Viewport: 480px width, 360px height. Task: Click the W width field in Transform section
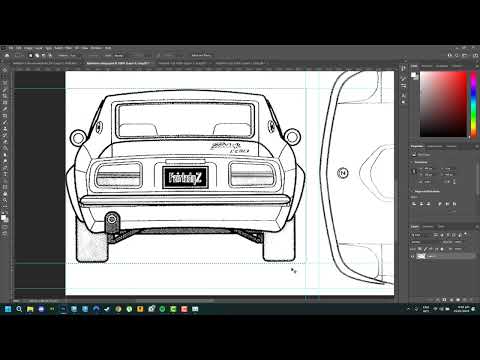429,169
